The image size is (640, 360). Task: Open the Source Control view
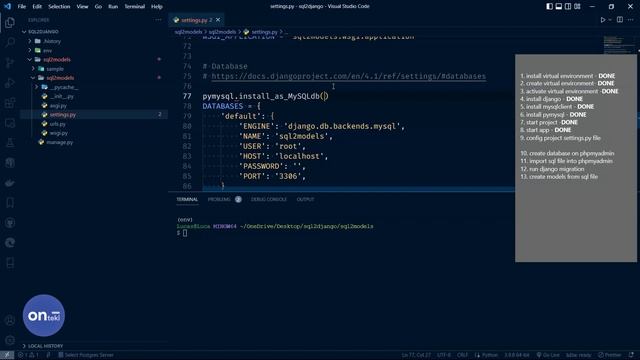(10, 62)
